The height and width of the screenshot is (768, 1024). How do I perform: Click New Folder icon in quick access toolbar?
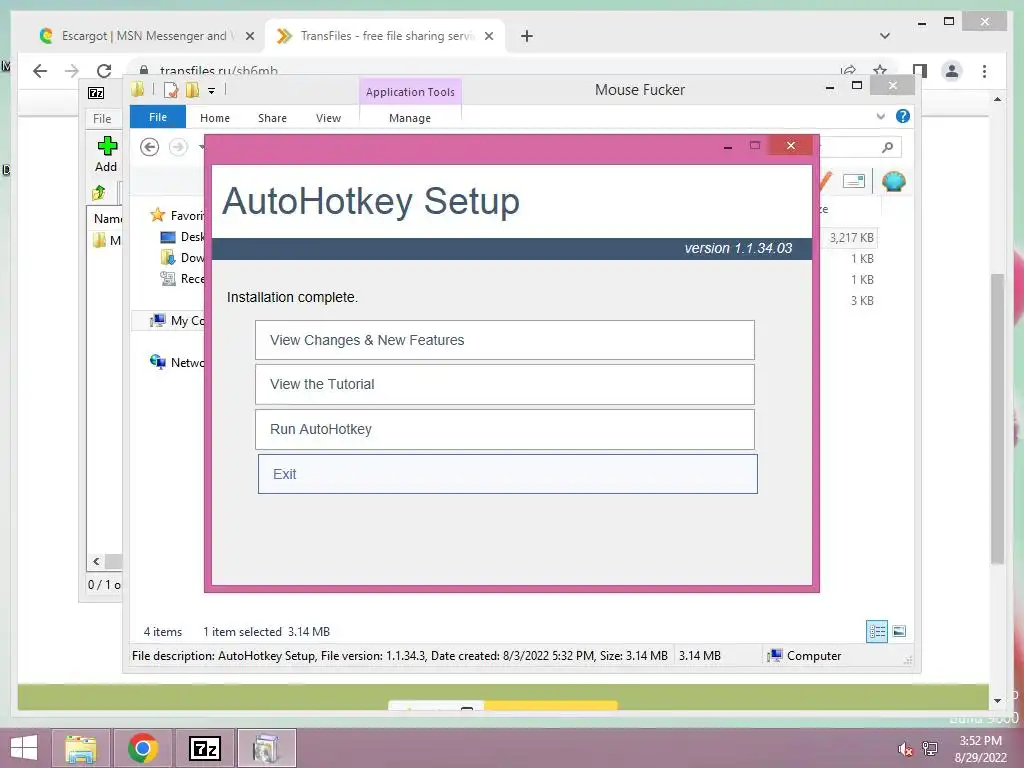[x=192, y=90]
